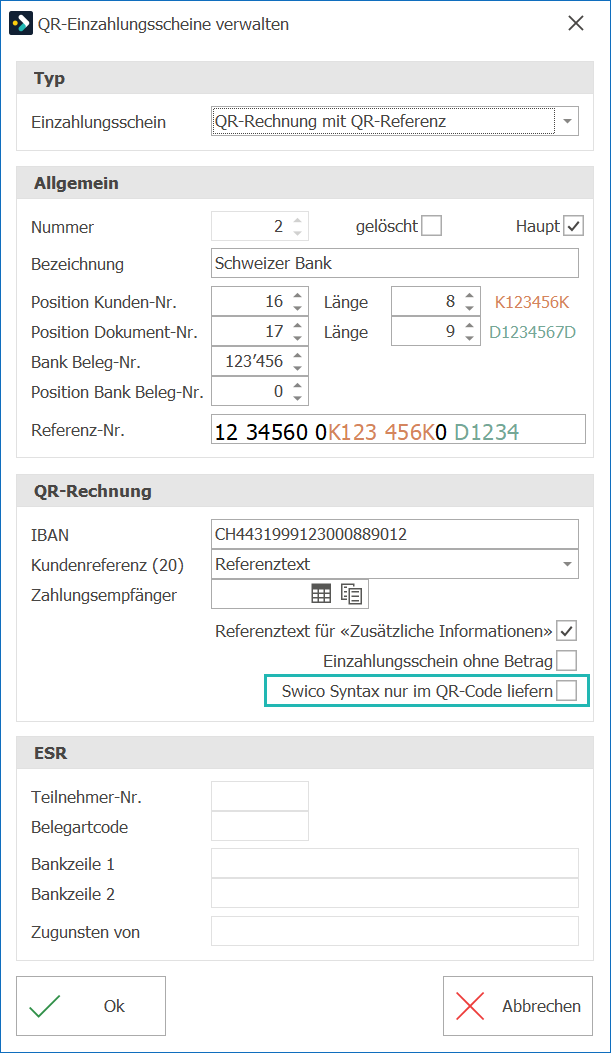Click the Belegartcode field

[260, 826]
